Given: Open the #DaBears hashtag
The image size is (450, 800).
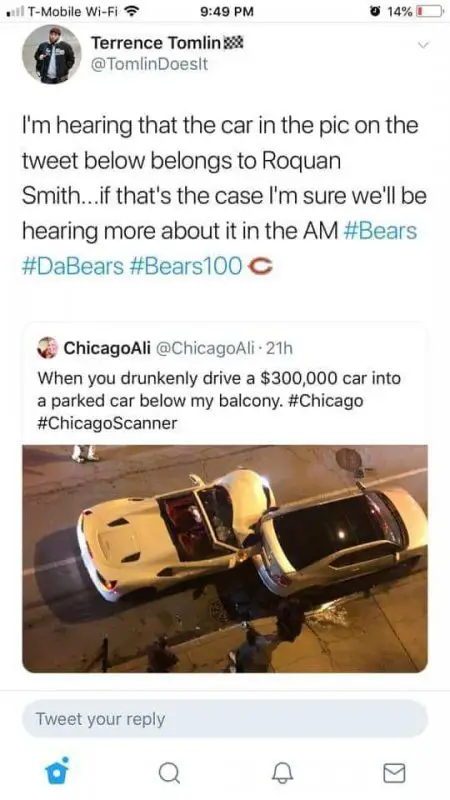Looking at the screenshot, I should [x=72, y=266].
